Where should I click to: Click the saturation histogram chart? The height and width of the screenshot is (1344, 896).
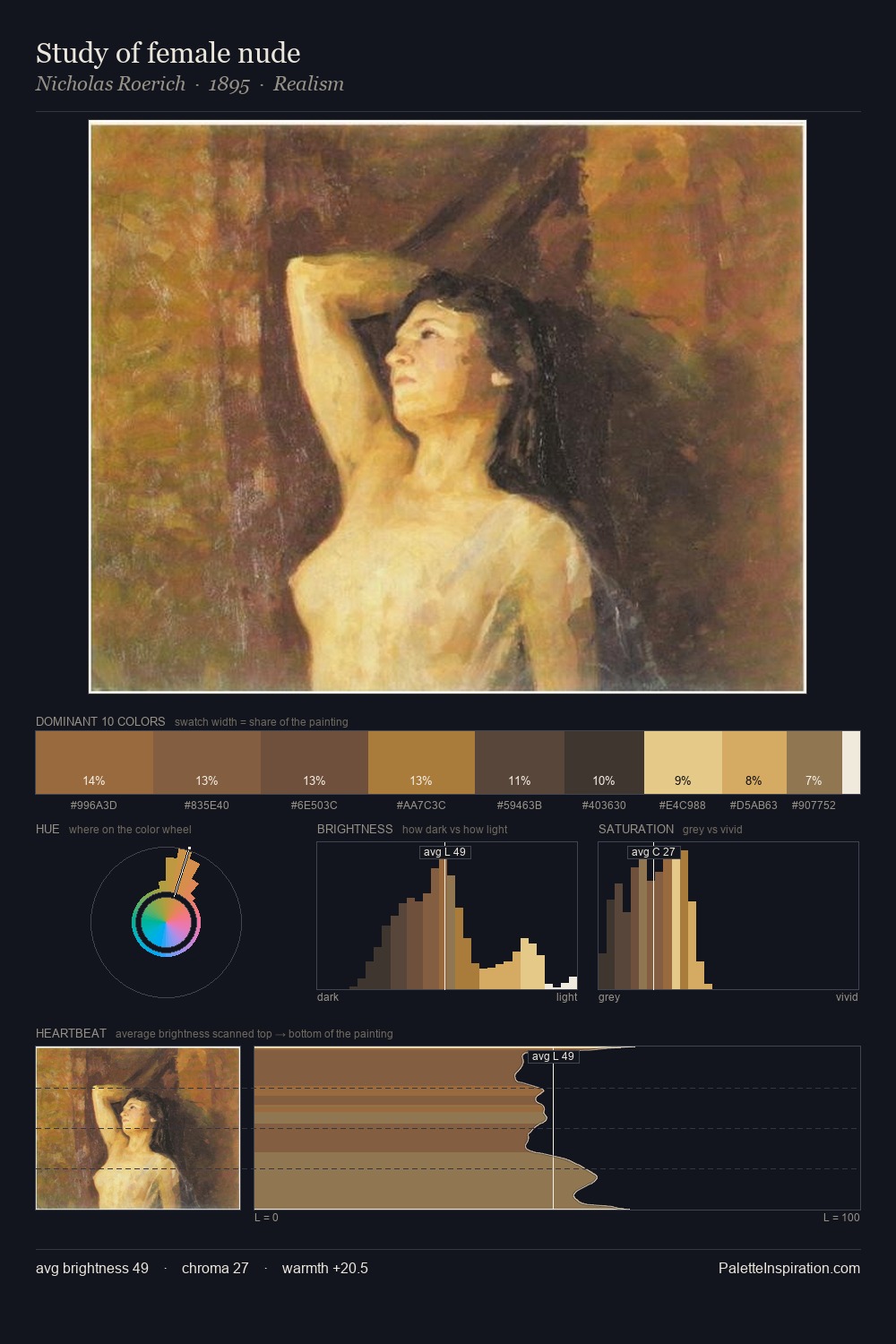click(728, 916)
